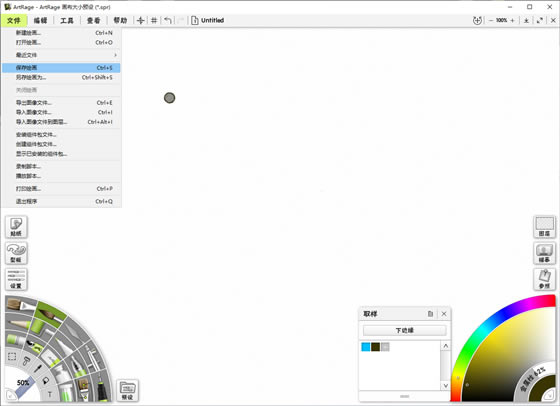Select the color sampler eyedropper tool
560x406 pixels.
[38, 368]
